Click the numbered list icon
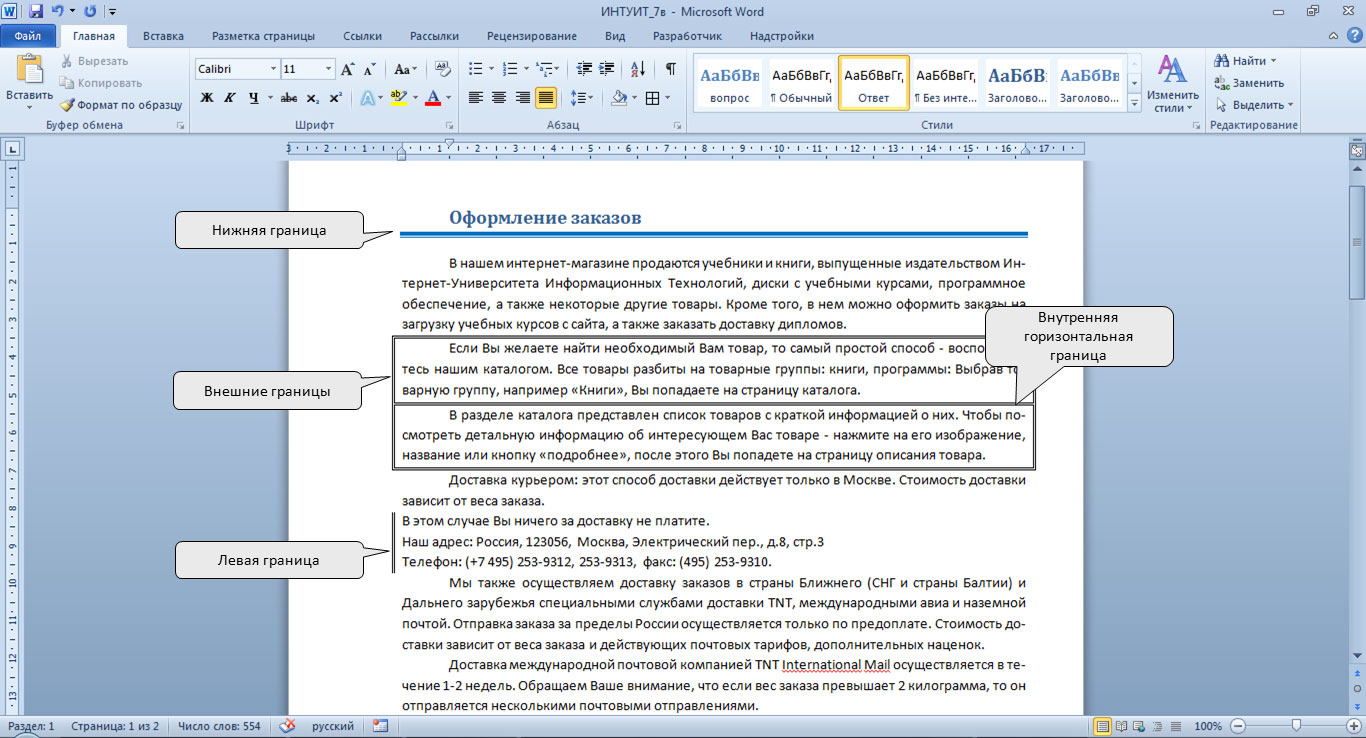Image resolution: width=1366 pixels, height=738 pixels. pos(509,69)
